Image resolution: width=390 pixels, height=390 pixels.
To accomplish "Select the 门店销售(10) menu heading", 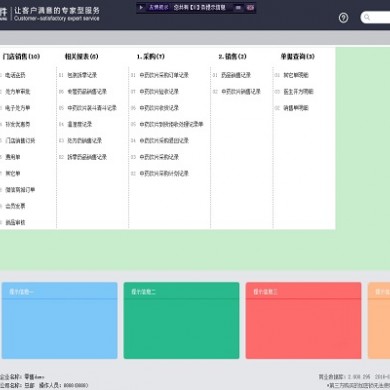I will coord(21,56).
